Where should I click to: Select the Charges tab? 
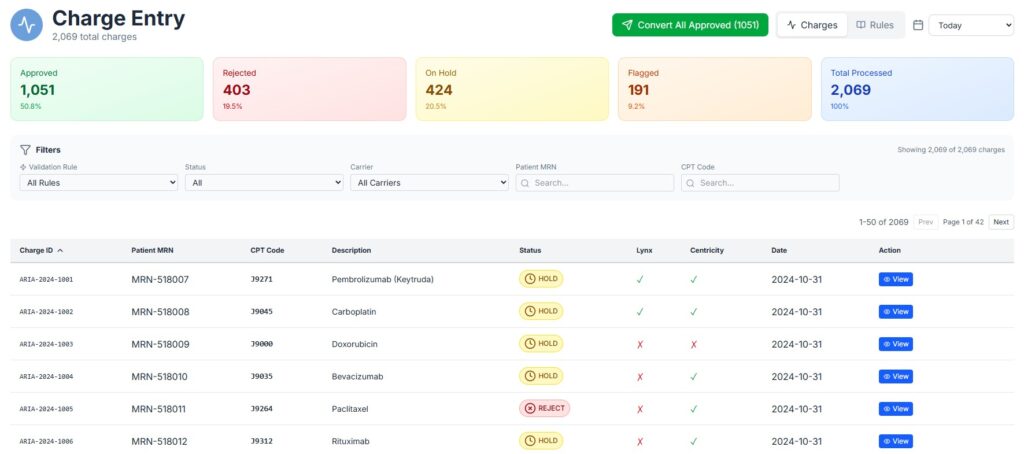point(812,25)
